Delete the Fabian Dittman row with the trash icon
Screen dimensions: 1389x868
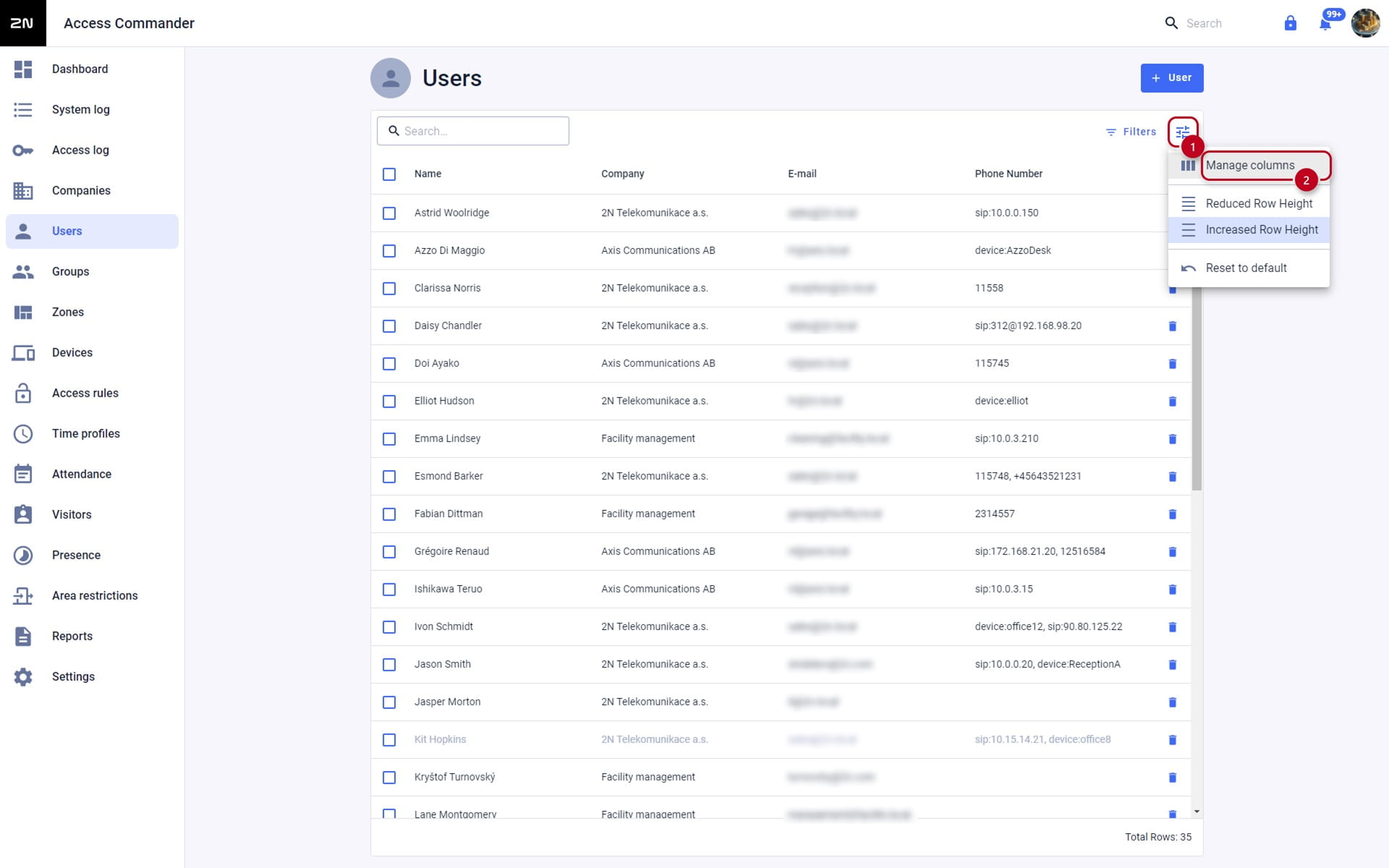click(x=1173, y=514)
